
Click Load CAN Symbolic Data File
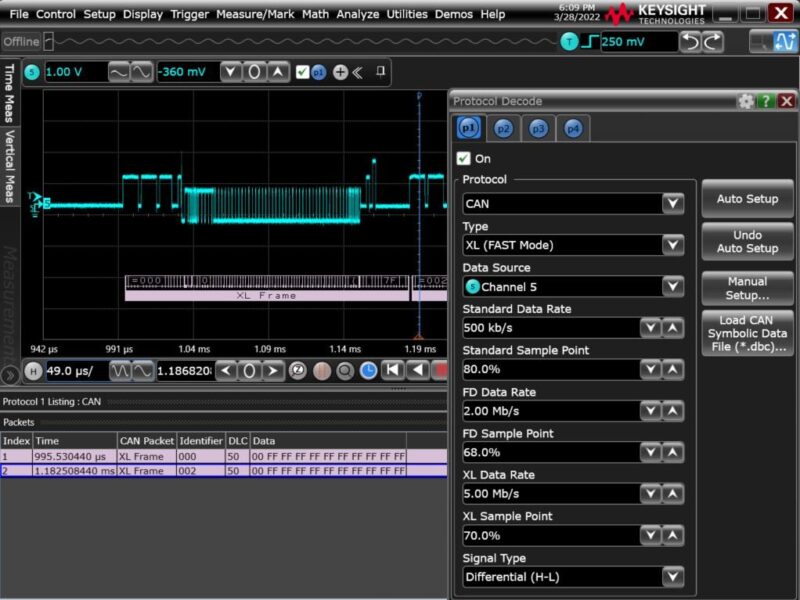coord(747,331)
